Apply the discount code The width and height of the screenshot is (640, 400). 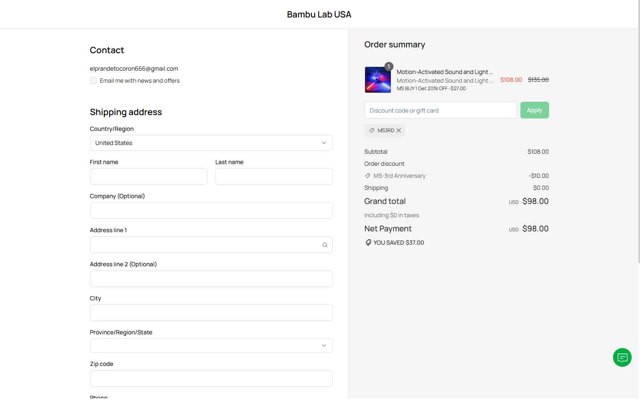click(534, 110)
